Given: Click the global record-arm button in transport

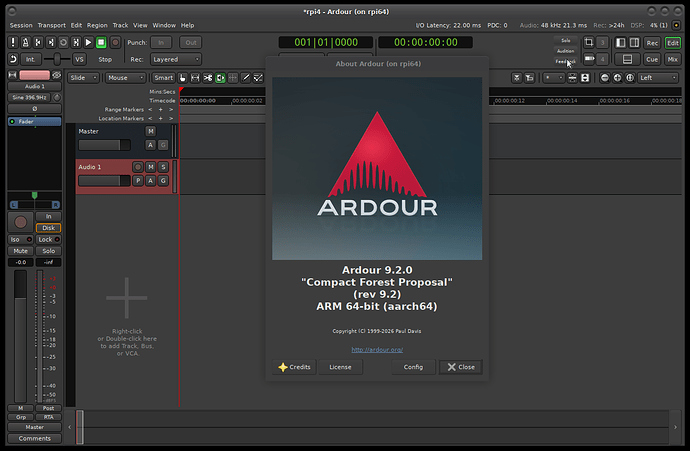Looking at the screenshot, I should click(115, 43).
